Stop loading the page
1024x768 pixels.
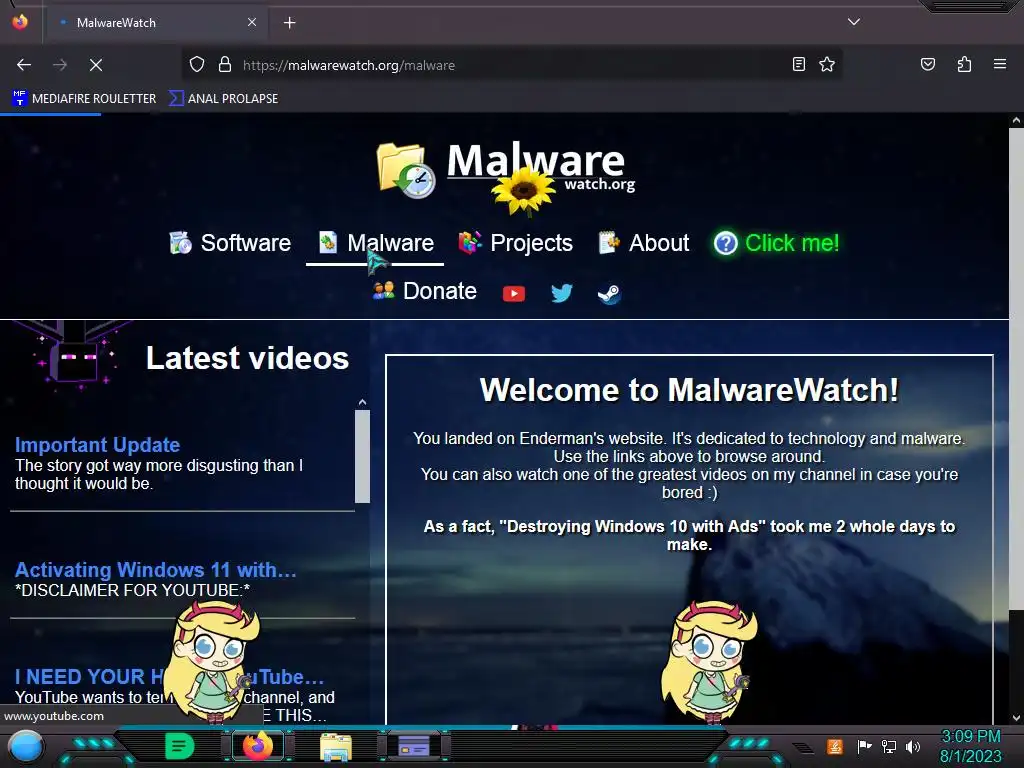point(96,65)
